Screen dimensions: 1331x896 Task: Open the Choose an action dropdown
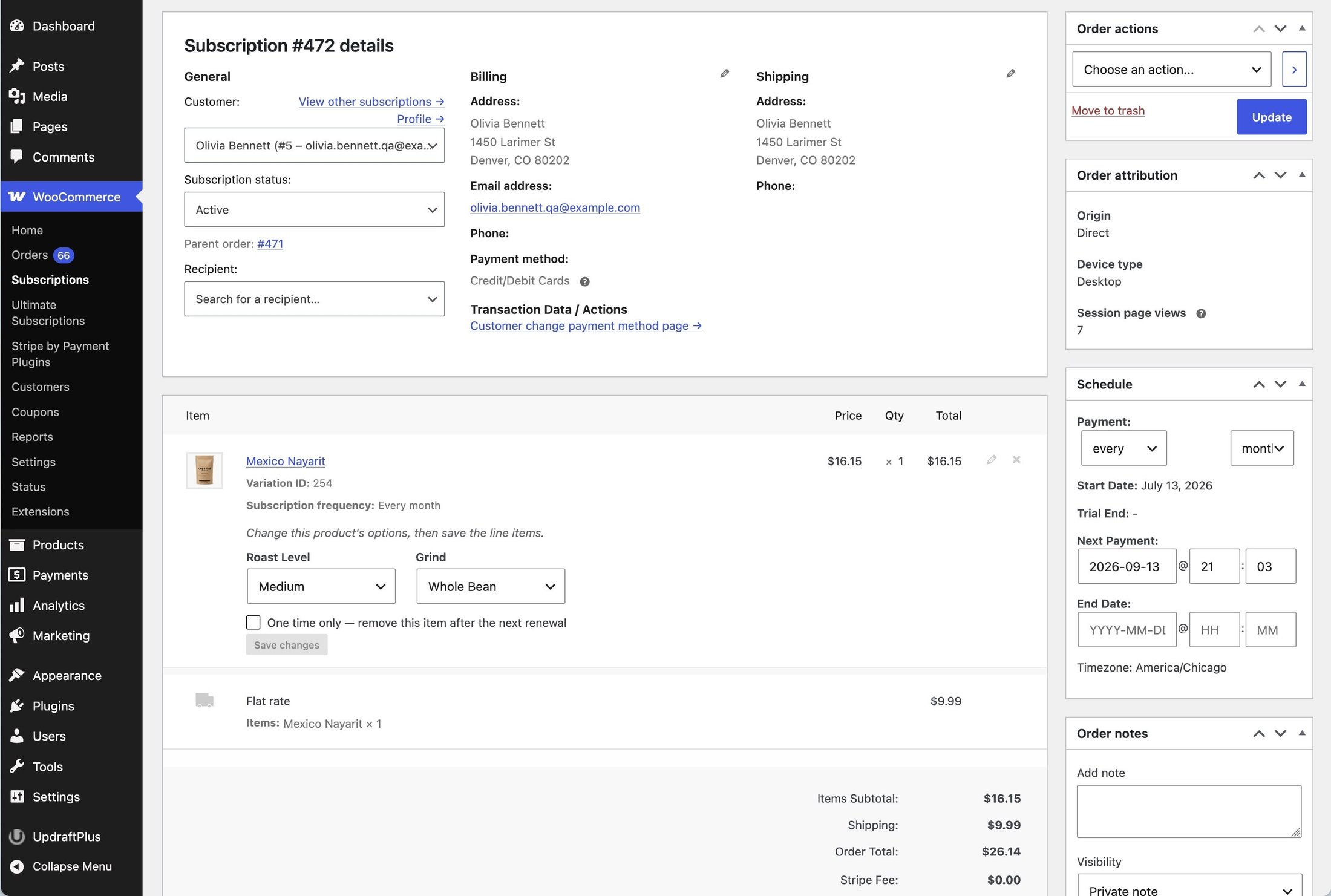(1171, 70)
